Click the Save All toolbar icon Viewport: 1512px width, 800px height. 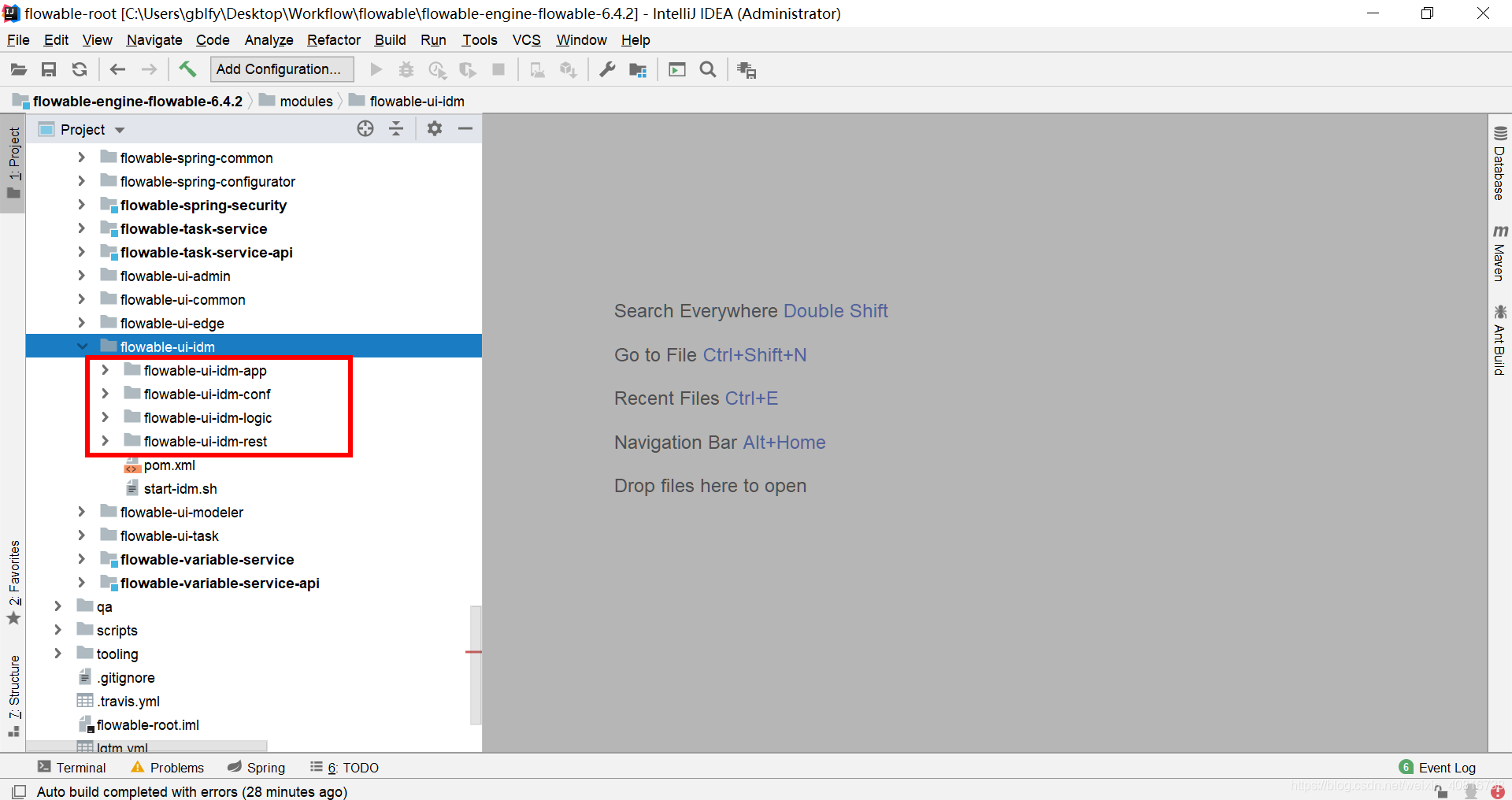coord(49,70)
